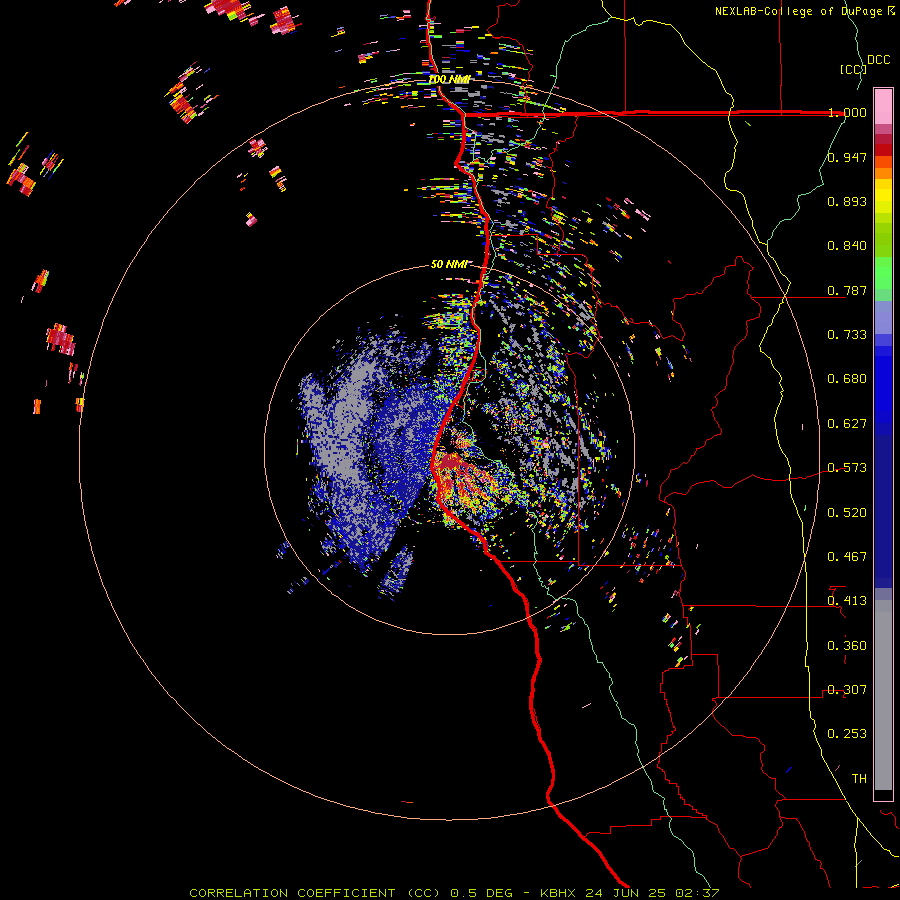The height and width of the screenshot is (900, 900).
Task: Pick the orange color bar segment
Action: pos(883,173)
